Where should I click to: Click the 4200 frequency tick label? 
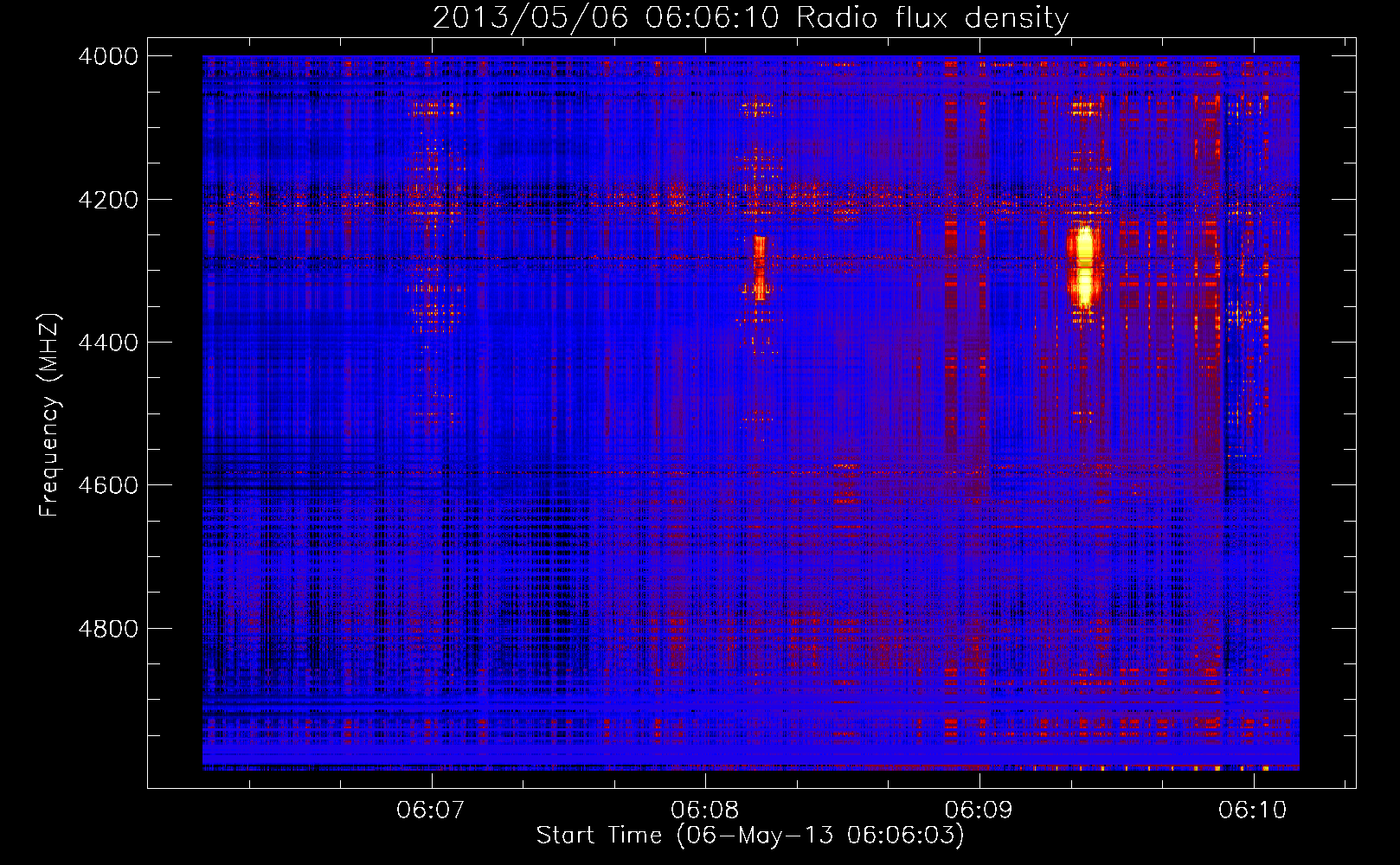pos(108,200)
